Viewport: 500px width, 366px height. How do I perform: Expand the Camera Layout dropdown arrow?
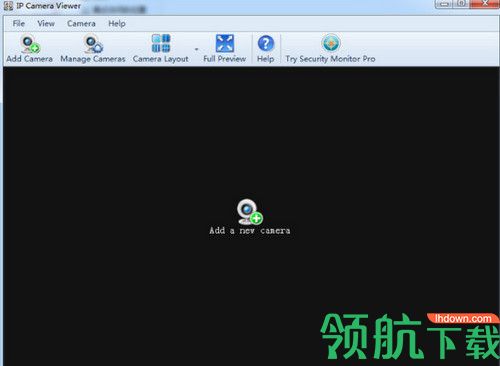pyautogui.click(x=196, y=49)
